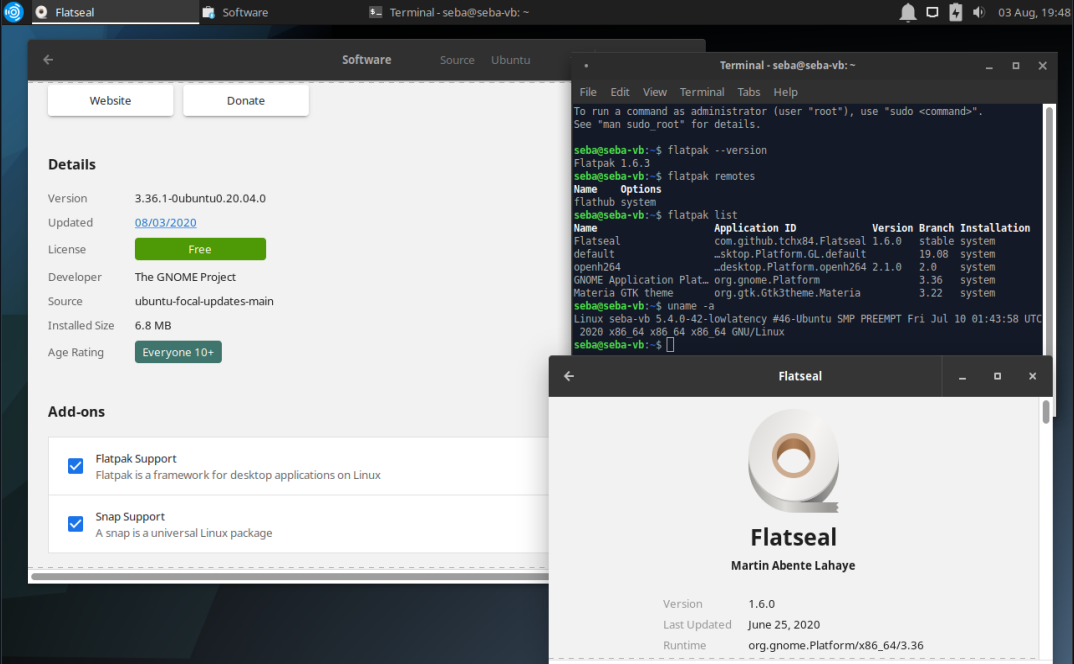Minimize the Flatseal window

click(x=962, y=376)
